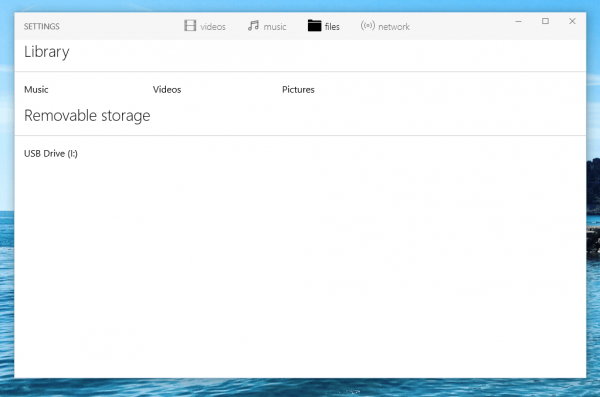Click the ocean desktop wallpaper below the window
This screenshot has height=397, width=600.
300,387
